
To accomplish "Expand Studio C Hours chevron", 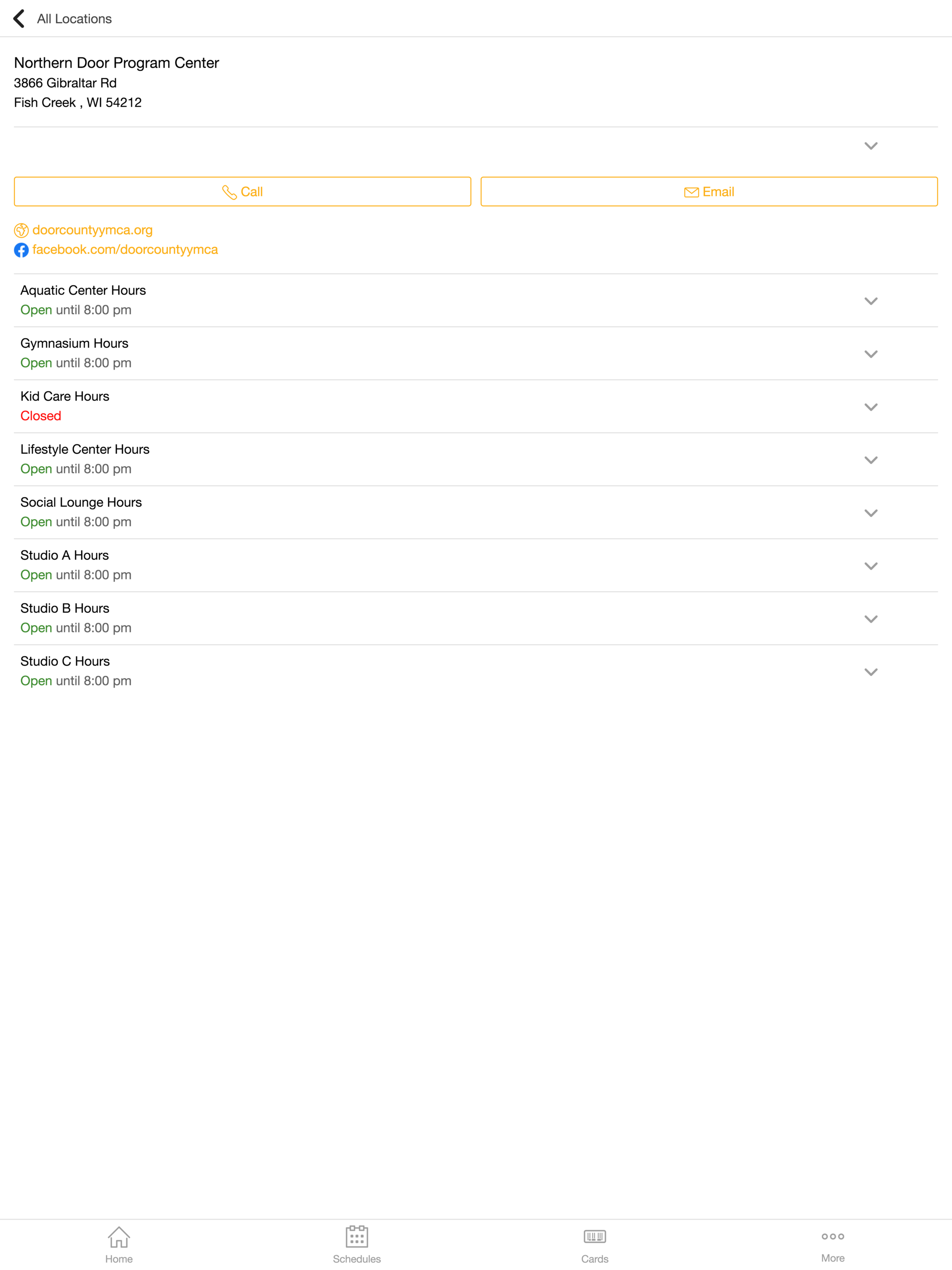I will pyautogui.click(x=871, y=672).
